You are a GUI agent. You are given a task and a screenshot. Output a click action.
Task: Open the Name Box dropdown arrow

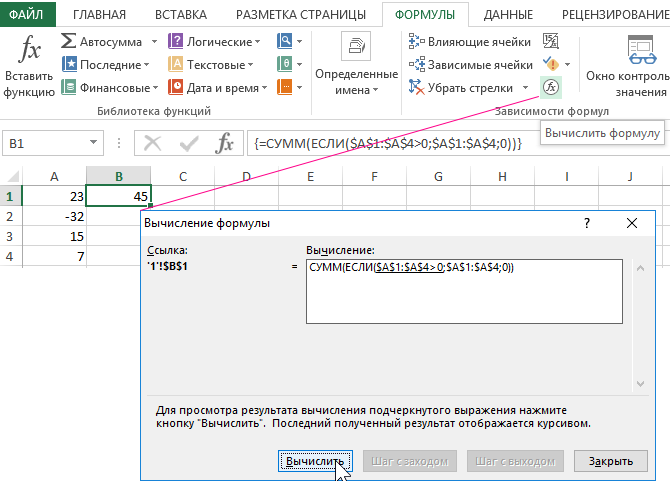click(93, 143)
